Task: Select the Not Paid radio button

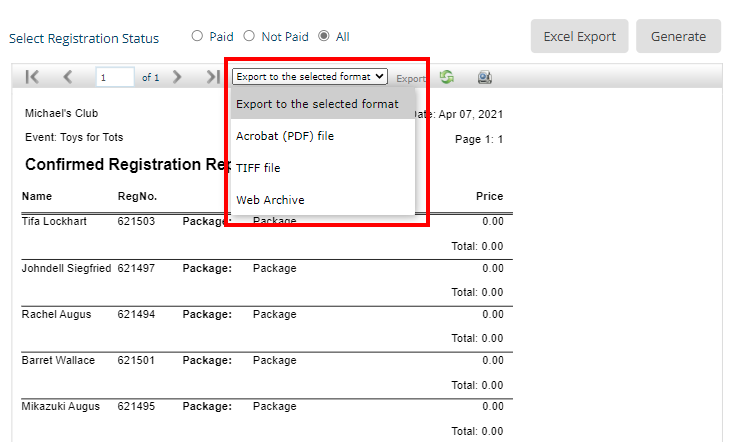Action: [249, 36]
